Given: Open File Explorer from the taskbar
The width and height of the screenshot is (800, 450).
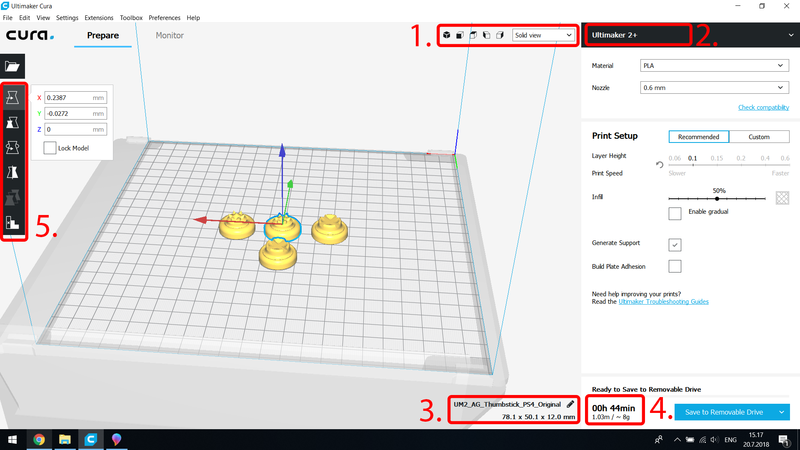Looking at the screenshot, I should click(x=65, y=439).
